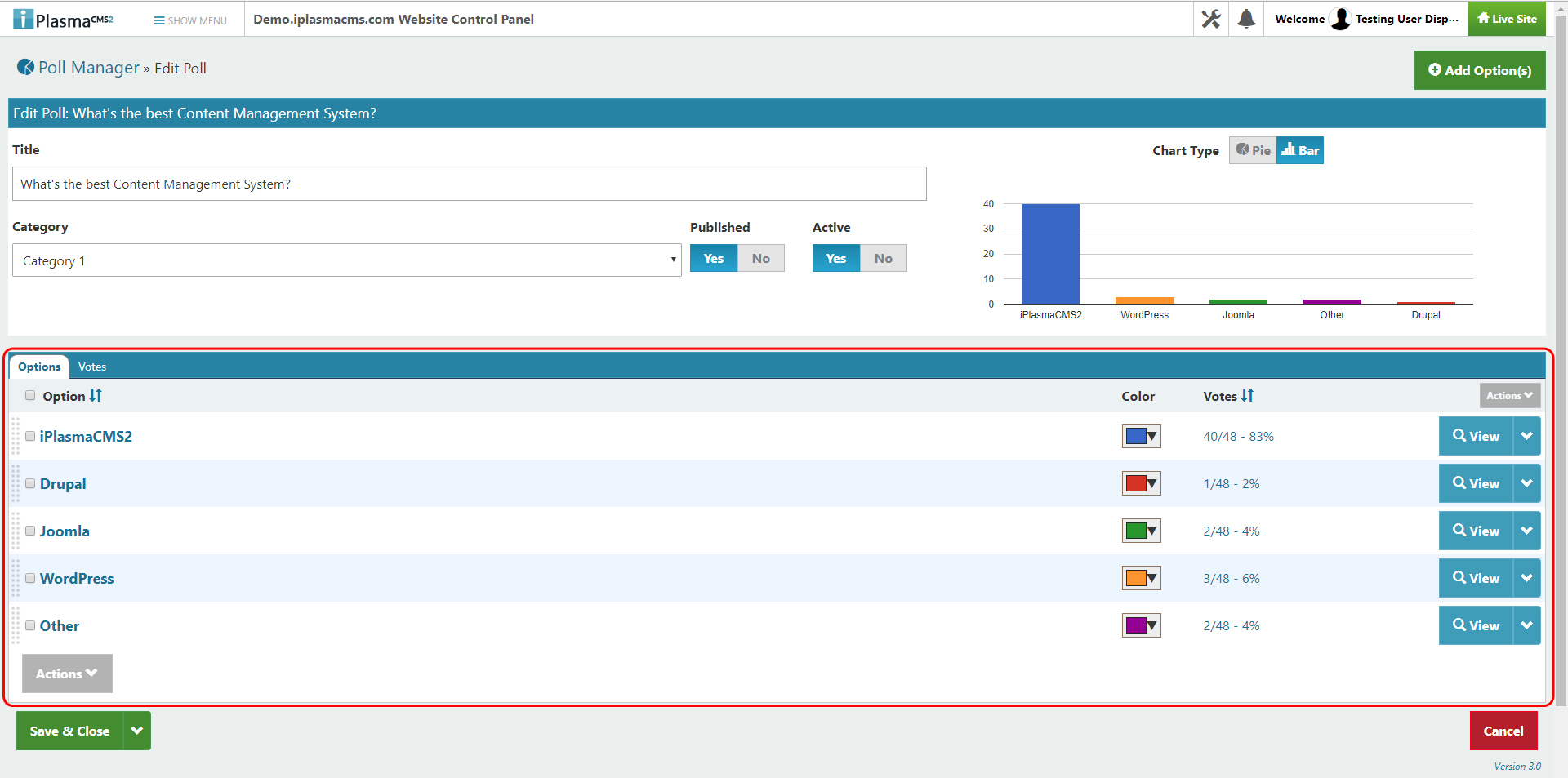The image size is (1568, 778).
Task: Open red color picker for Drupal
Action: pos(1142,483)
